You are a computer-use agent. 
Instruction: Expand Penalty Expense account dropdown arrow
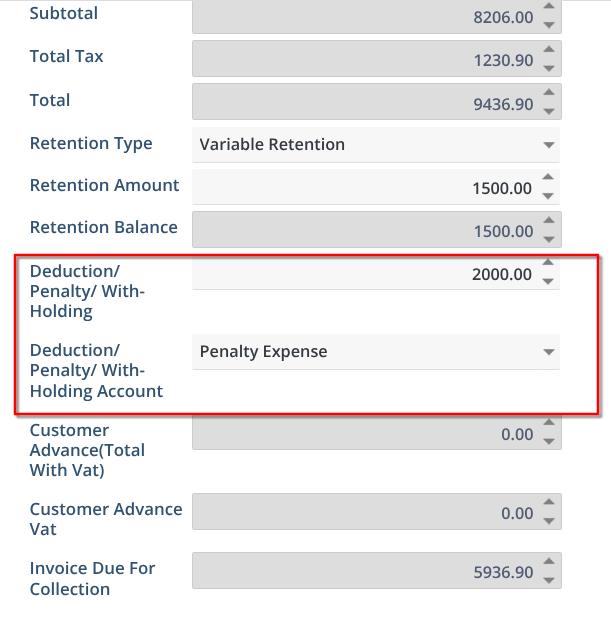548,352
